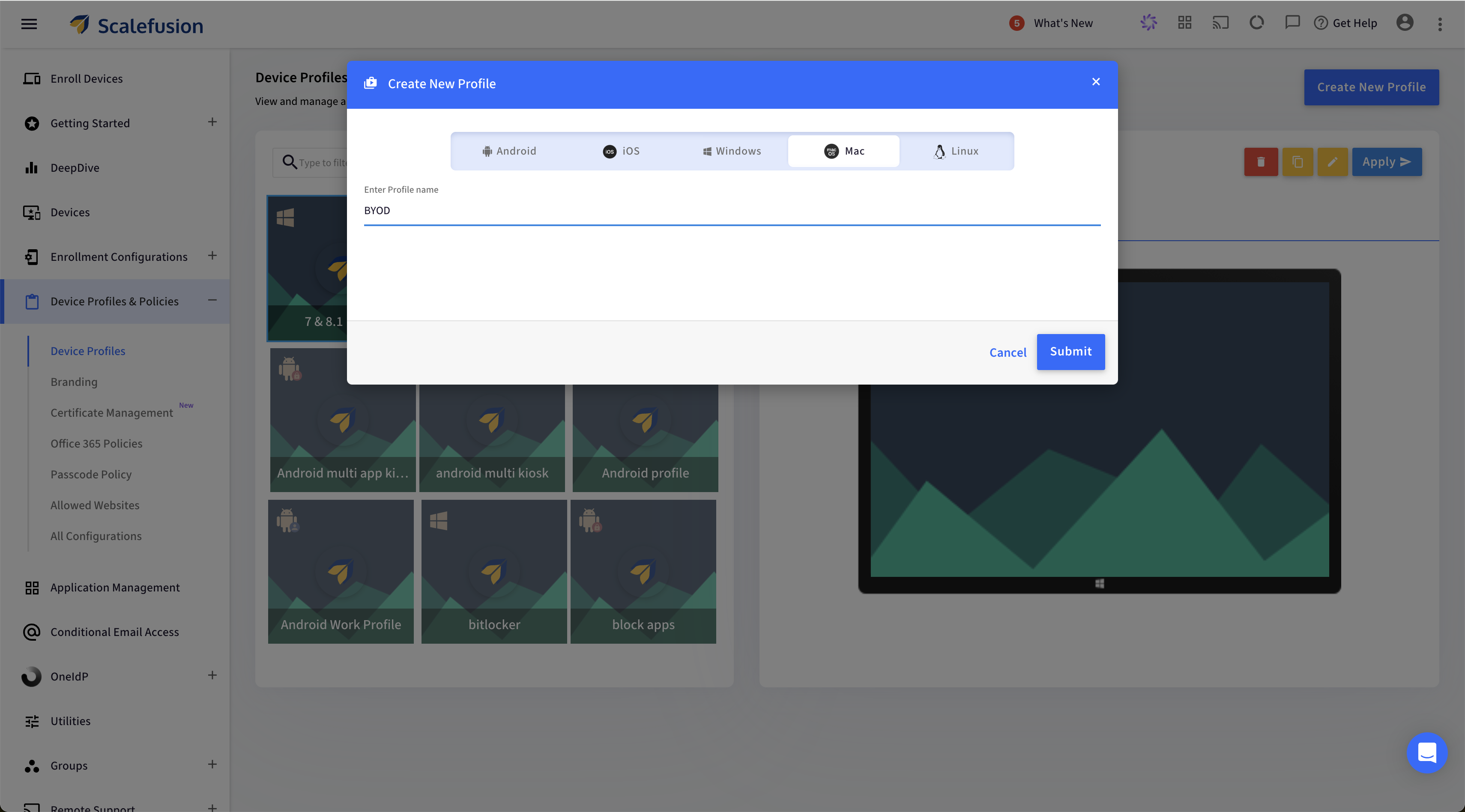Expand Enrollment Configurations section
The width and height of the screenshot is (1465, 812).
click(x=212, y=256)
